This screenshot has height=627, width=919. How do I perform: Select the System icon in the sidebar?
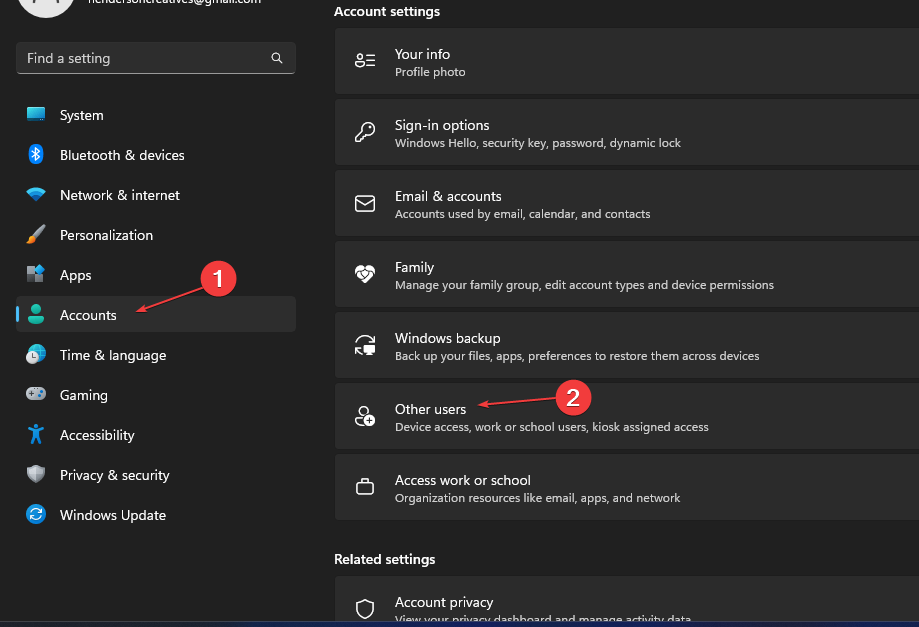[36, 115]
